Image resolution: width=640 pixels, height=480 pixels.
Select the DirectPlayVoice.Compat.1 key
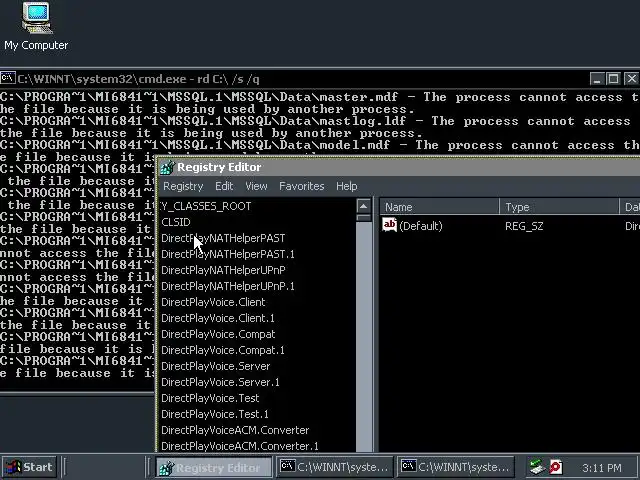click(222, 350)
